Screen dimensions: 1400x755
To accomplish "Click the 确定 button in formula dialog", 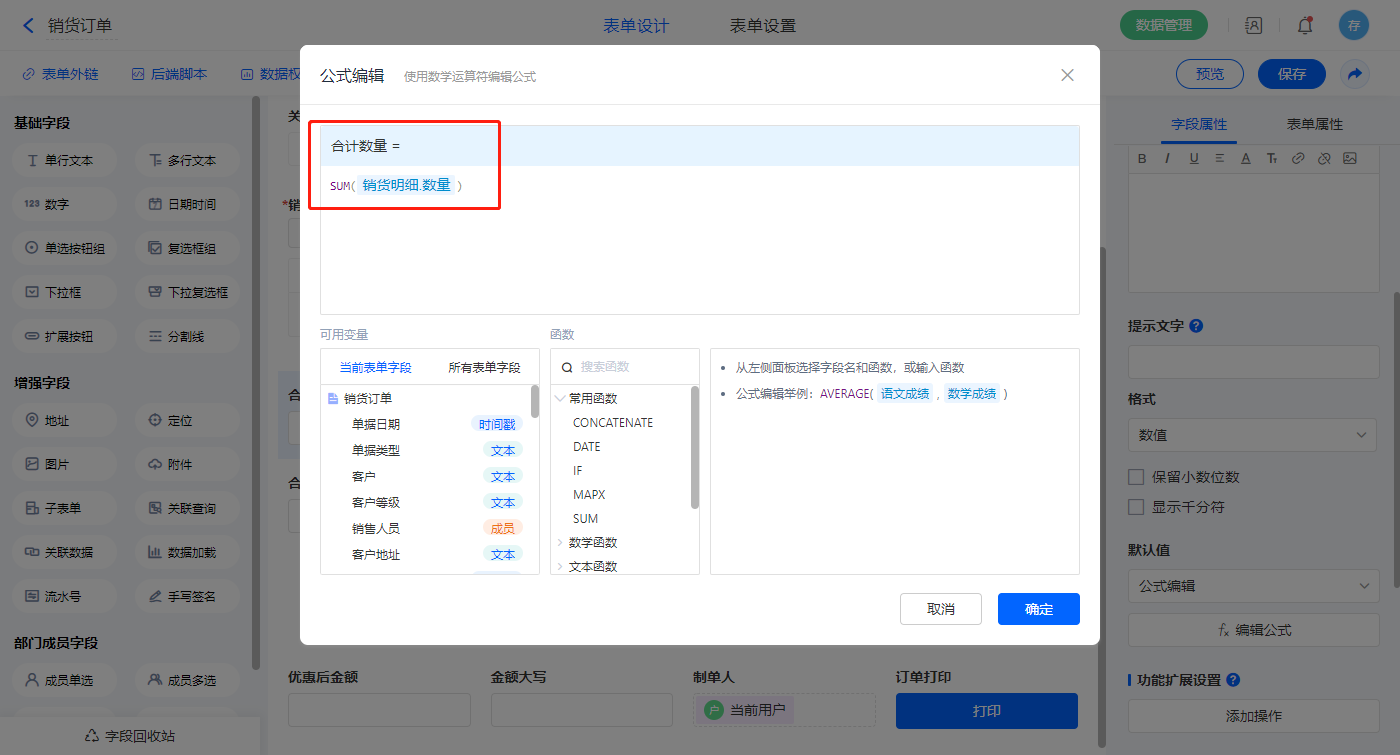I will [x=1038, y=609].
